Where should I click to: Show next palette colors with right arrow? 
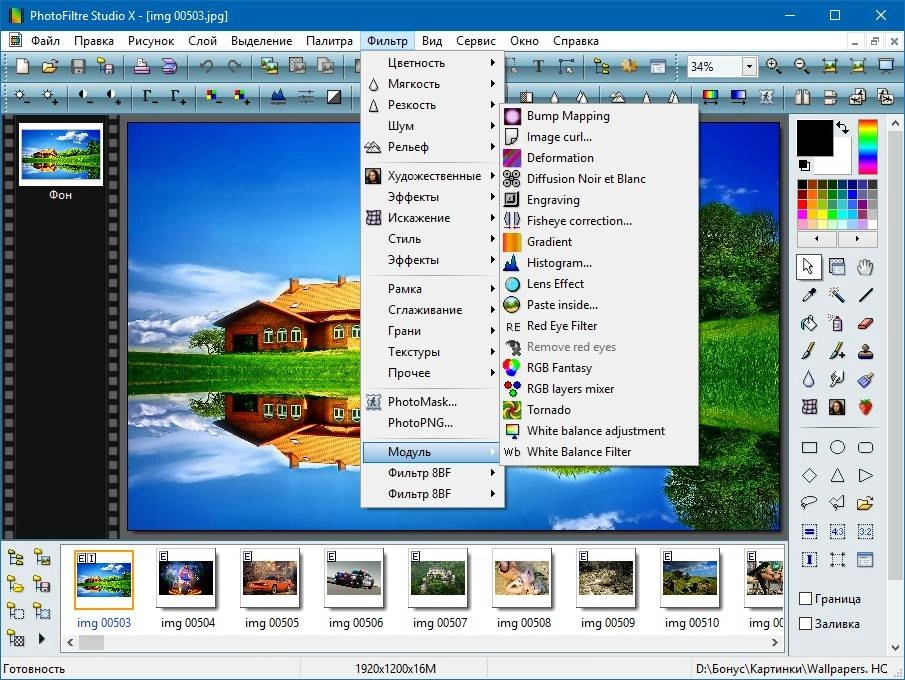[858, 238]
